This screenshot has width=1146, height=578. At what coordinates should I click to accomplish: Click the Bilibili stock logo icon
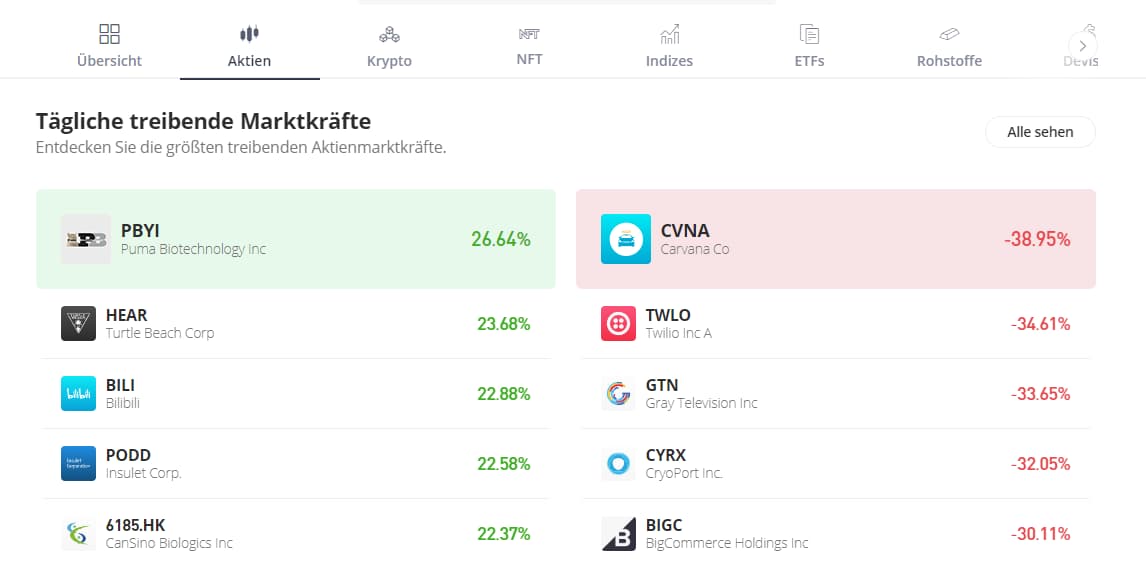(78, 393)
